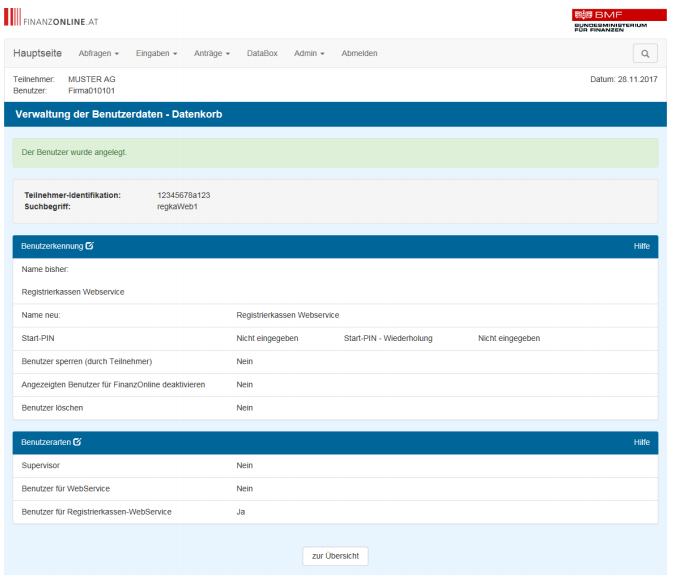Click Abmelden to log out

coord(359,54)
